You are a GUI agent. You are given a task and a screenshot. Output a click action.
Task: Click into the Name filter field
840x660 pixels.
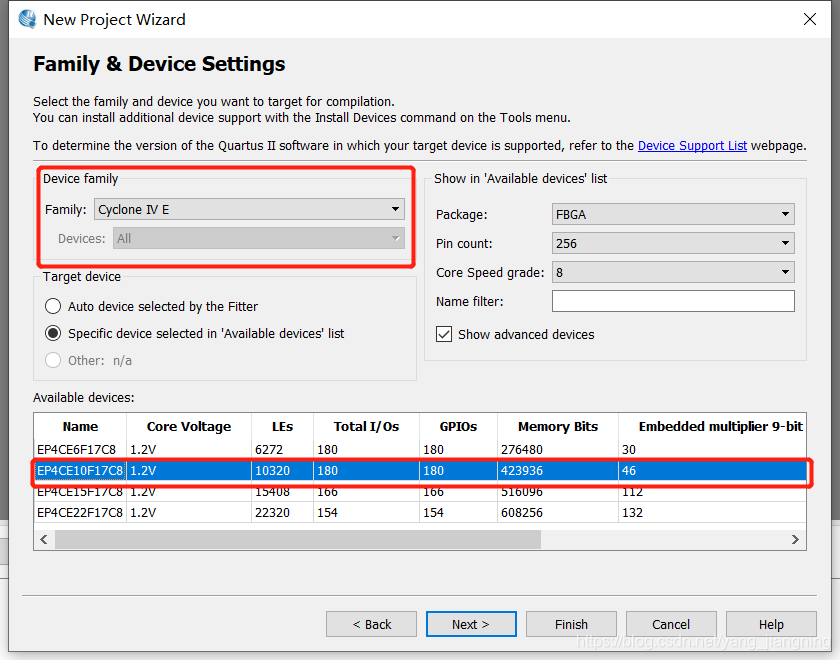(673, 301)
